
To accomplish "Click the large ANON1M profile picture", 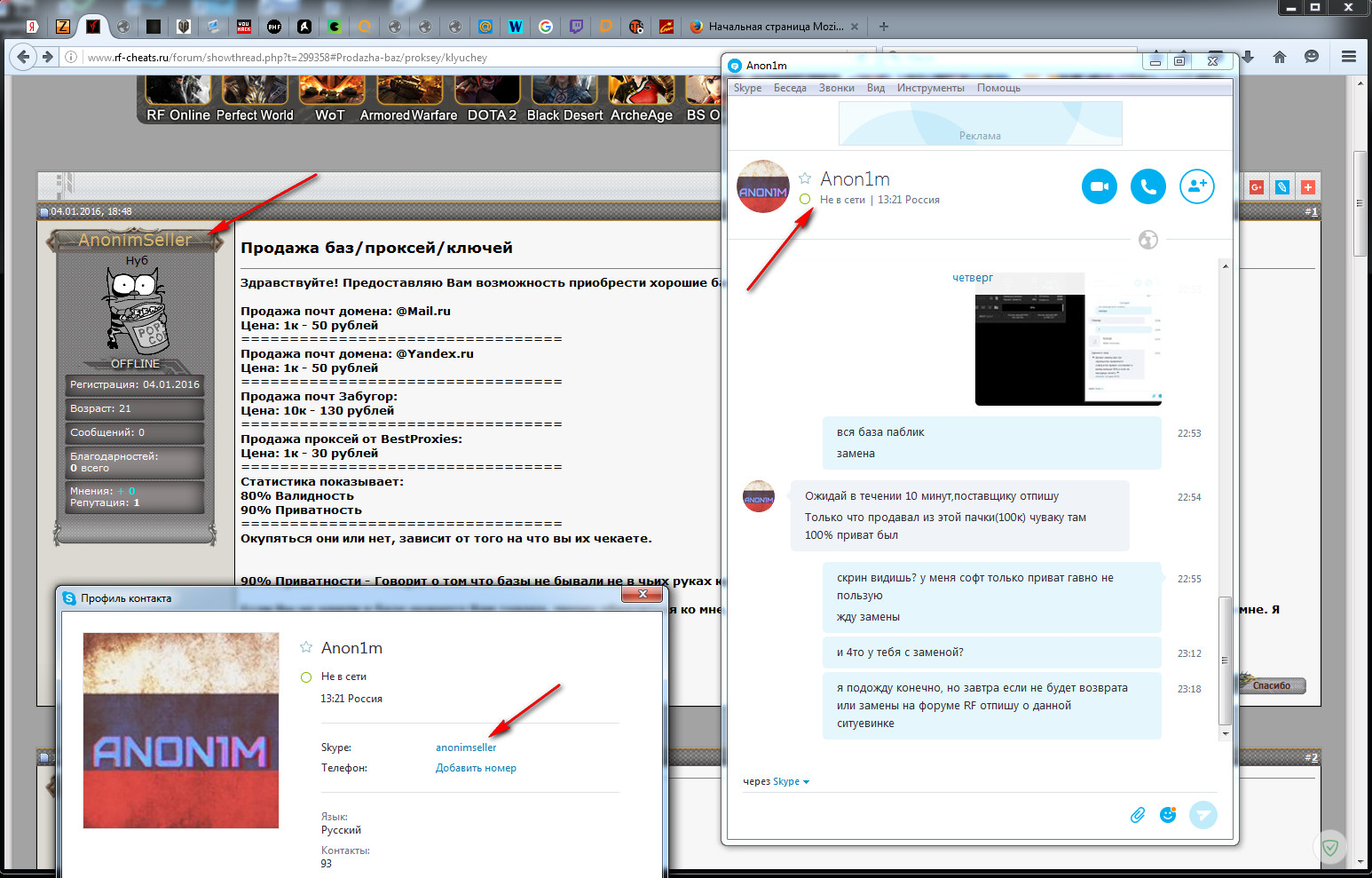I will (181, 731).
